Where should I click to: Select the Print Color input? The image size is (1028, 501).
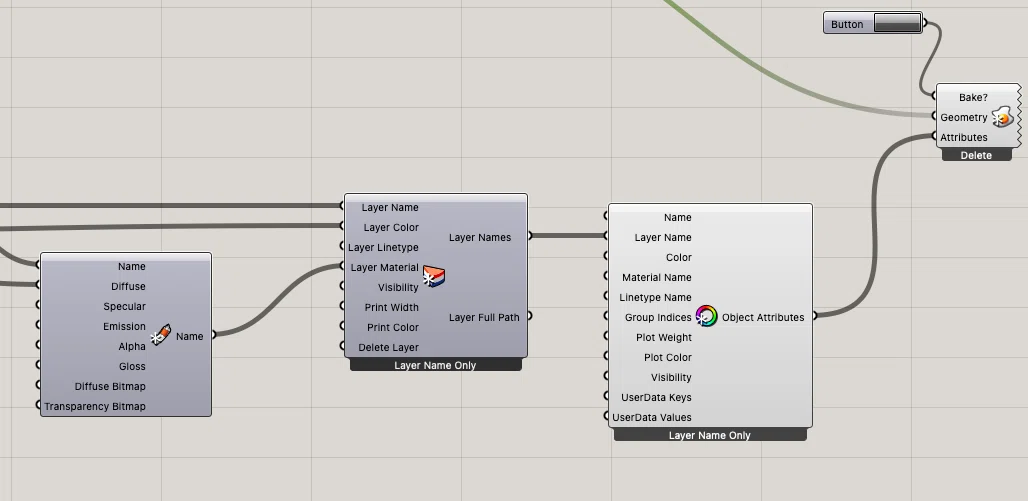pyautogui.click(x=392, y=327)
